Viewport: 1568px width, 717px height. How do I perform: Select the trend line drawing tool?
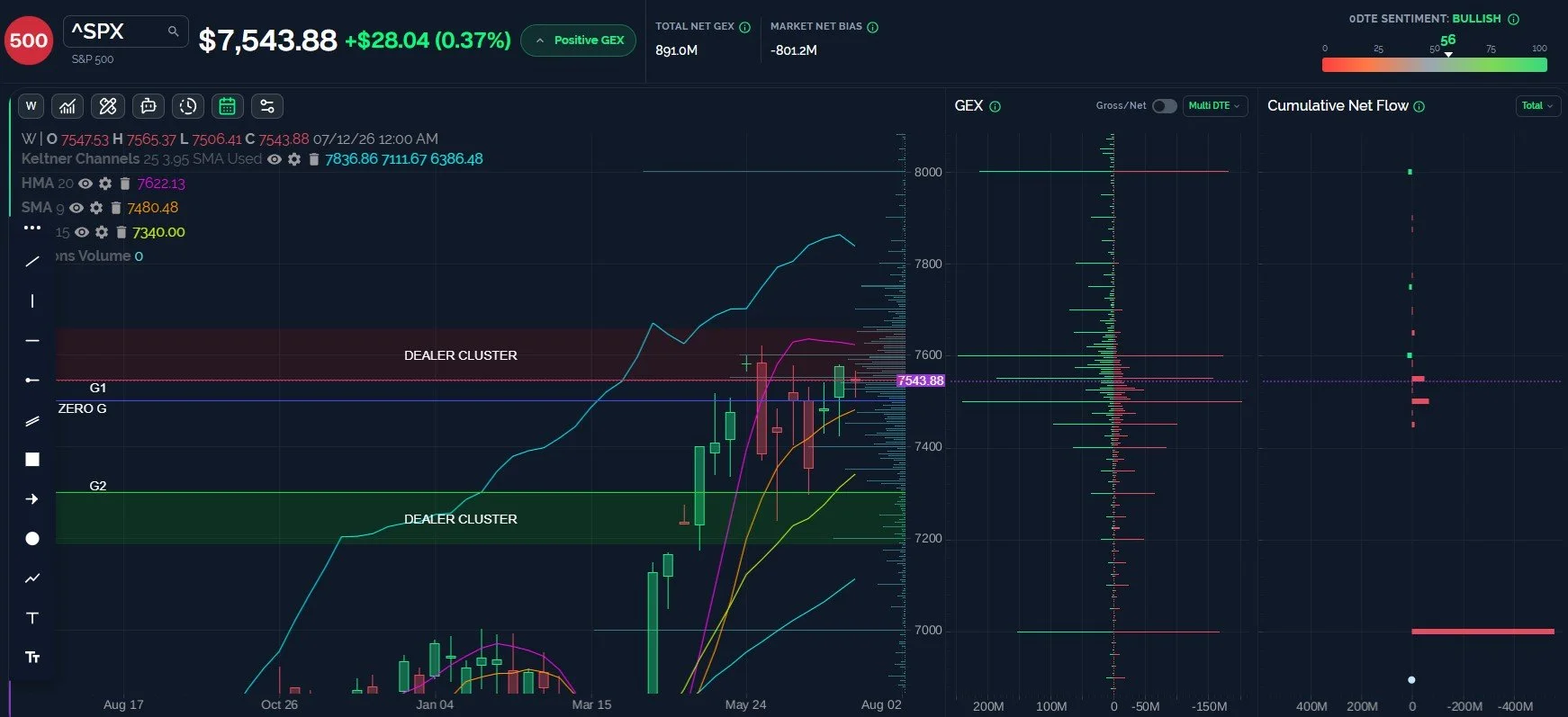[32, 262]
